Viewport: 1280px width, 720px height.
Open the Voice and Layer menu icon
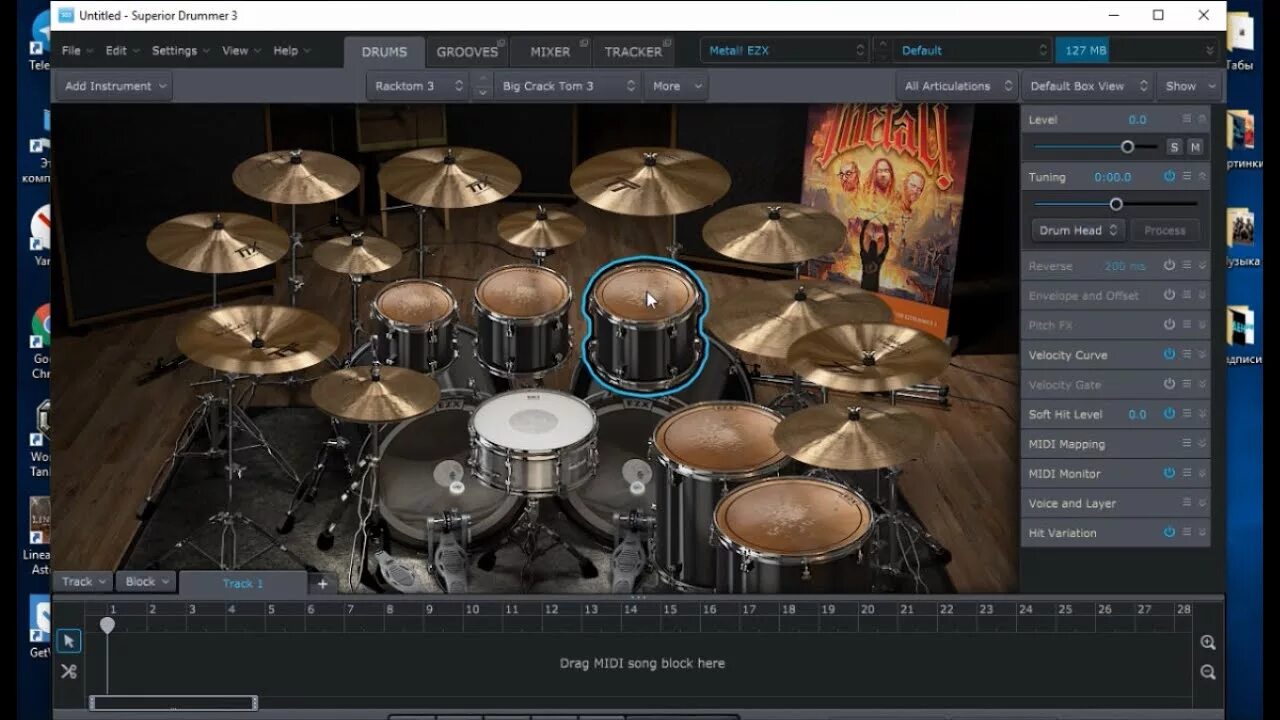point(1187,502)
